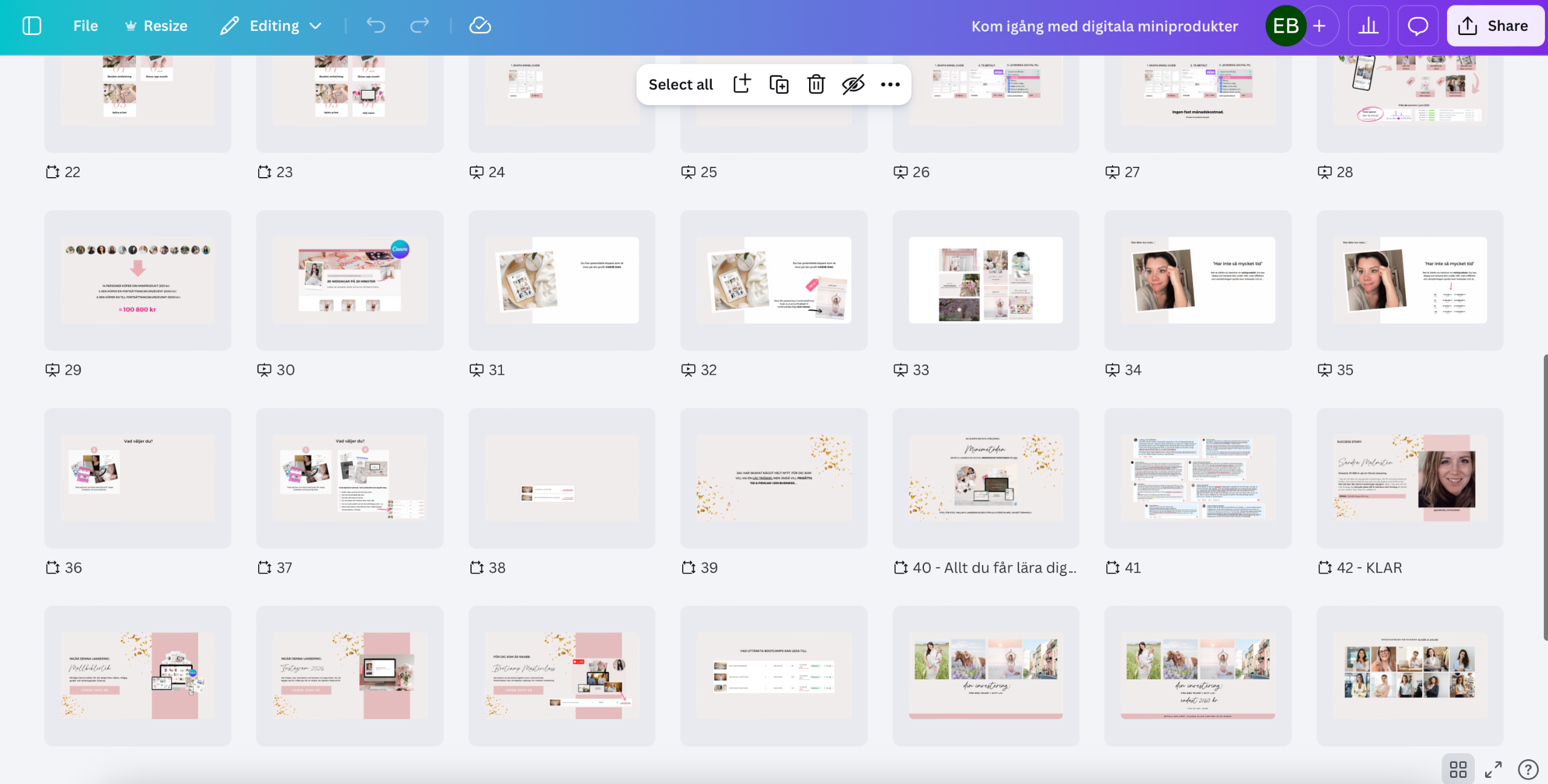This screenshot has height=784, width=1548.
Task: Add collaborator with plus button
Action: click(x=1319, y=26)
